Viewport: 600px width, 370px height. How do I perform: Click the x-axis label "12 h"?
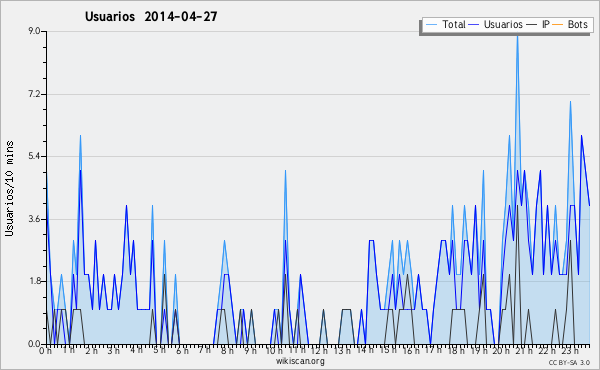(319, 350)
